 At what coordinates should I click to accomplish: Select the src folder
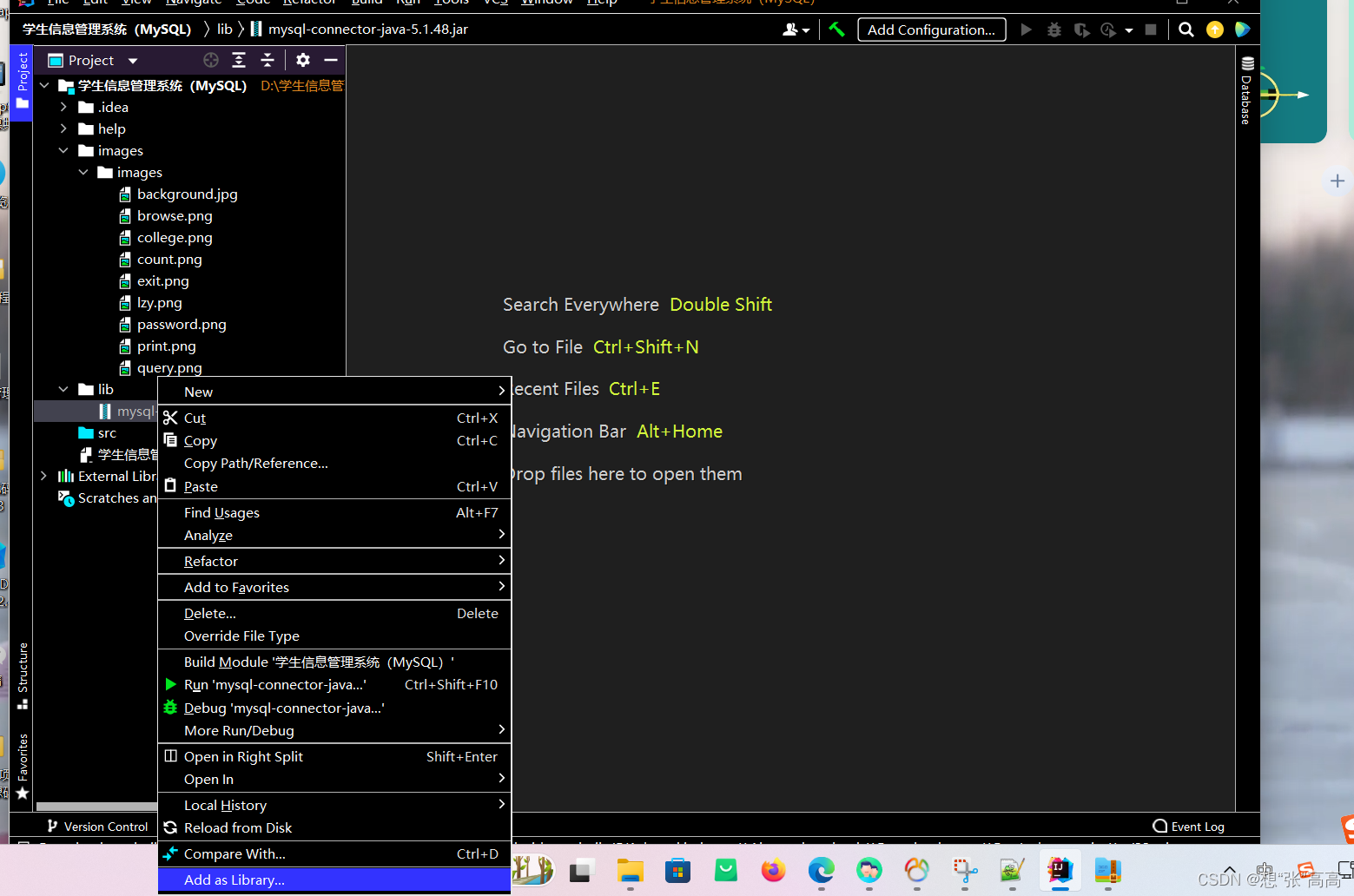click(97, 432)
